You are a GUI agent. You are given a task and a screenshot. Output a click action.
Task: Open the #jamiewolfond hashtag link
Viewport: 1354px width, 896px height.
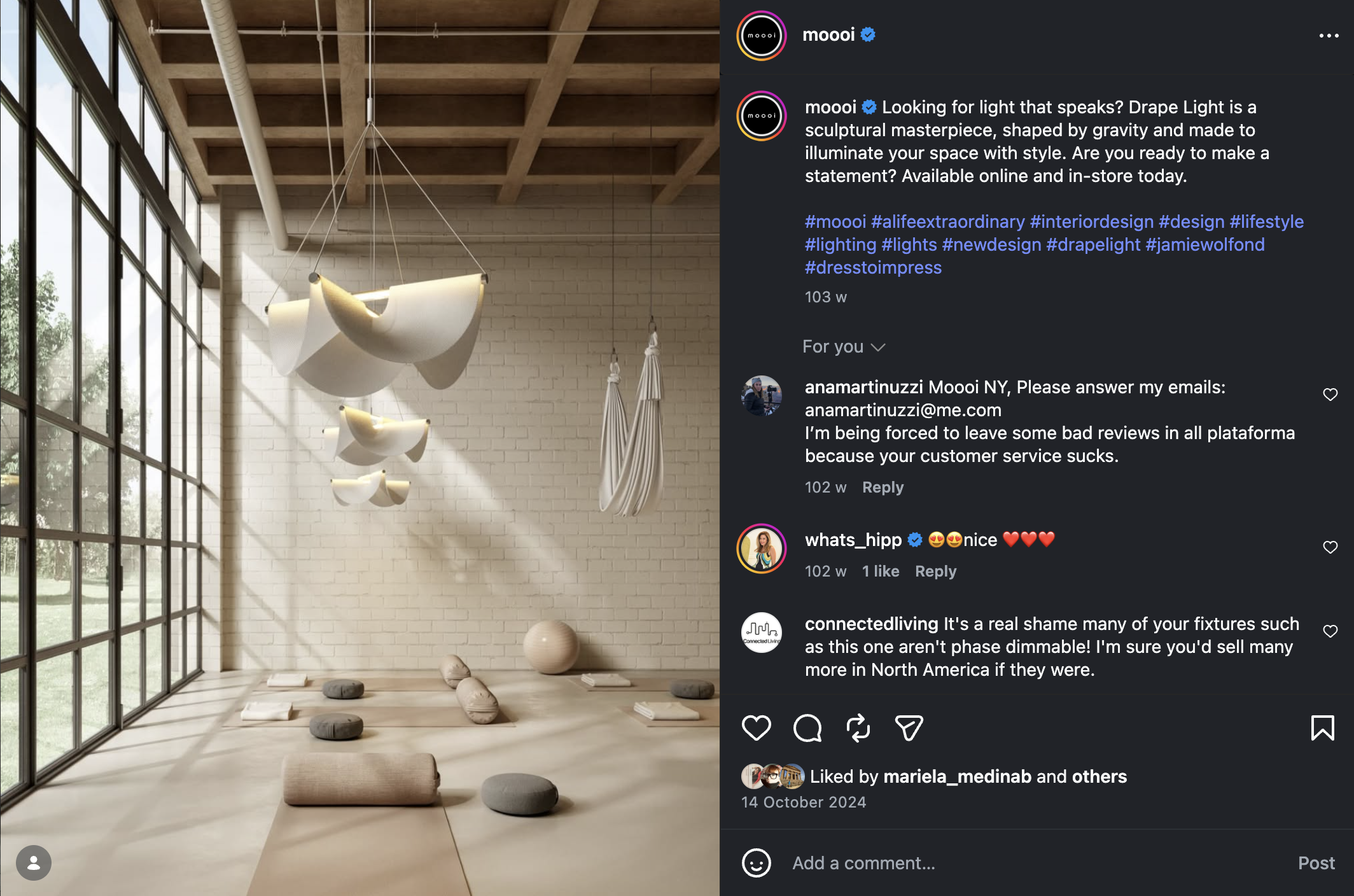[1205, 244]
